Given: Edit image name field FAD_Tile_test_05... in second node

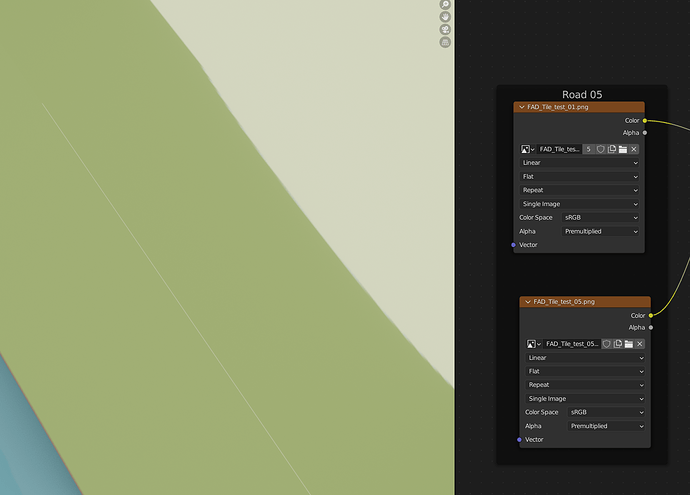Looking at the screenshot, I should pos(572,344).
